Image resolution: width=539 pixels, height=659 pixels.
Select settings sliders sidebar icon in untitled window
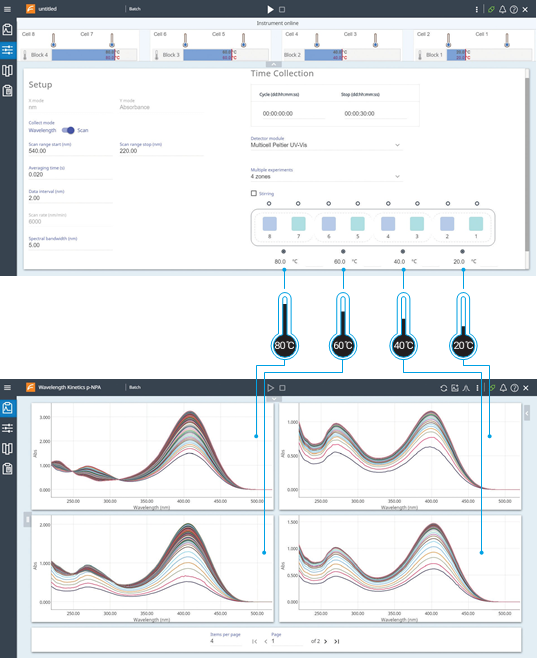8,50
